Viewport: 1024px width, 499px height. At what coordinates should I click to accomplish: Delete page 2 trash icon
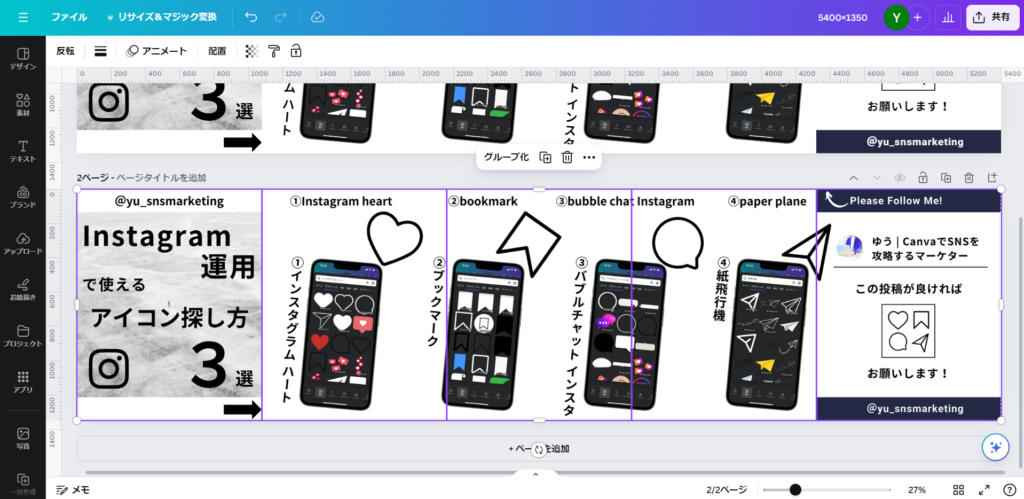pos(969,178)
